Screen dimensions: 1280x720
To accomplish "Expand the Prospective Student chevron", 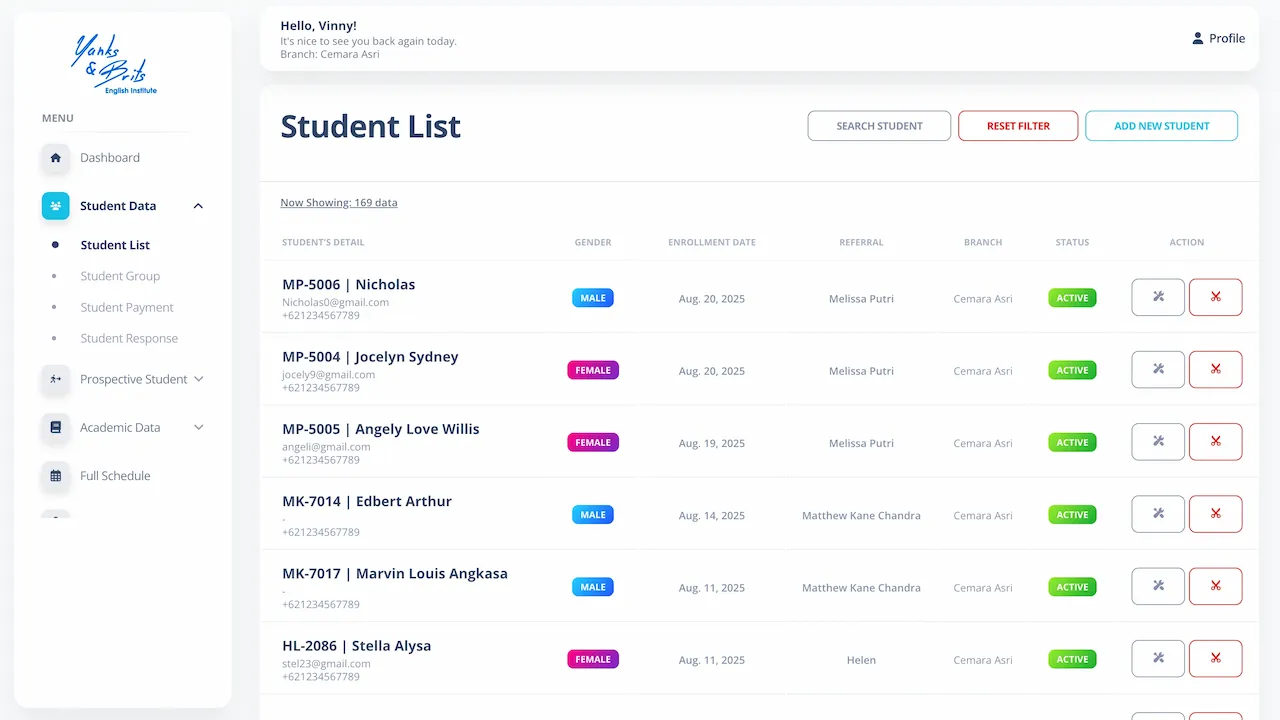I will 198,380.
